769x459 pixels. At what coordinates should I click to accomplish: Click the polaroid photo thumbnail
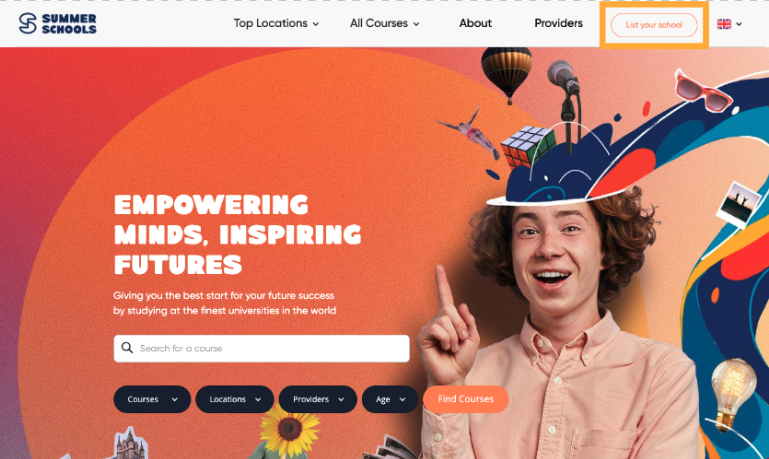pos(739,204)
